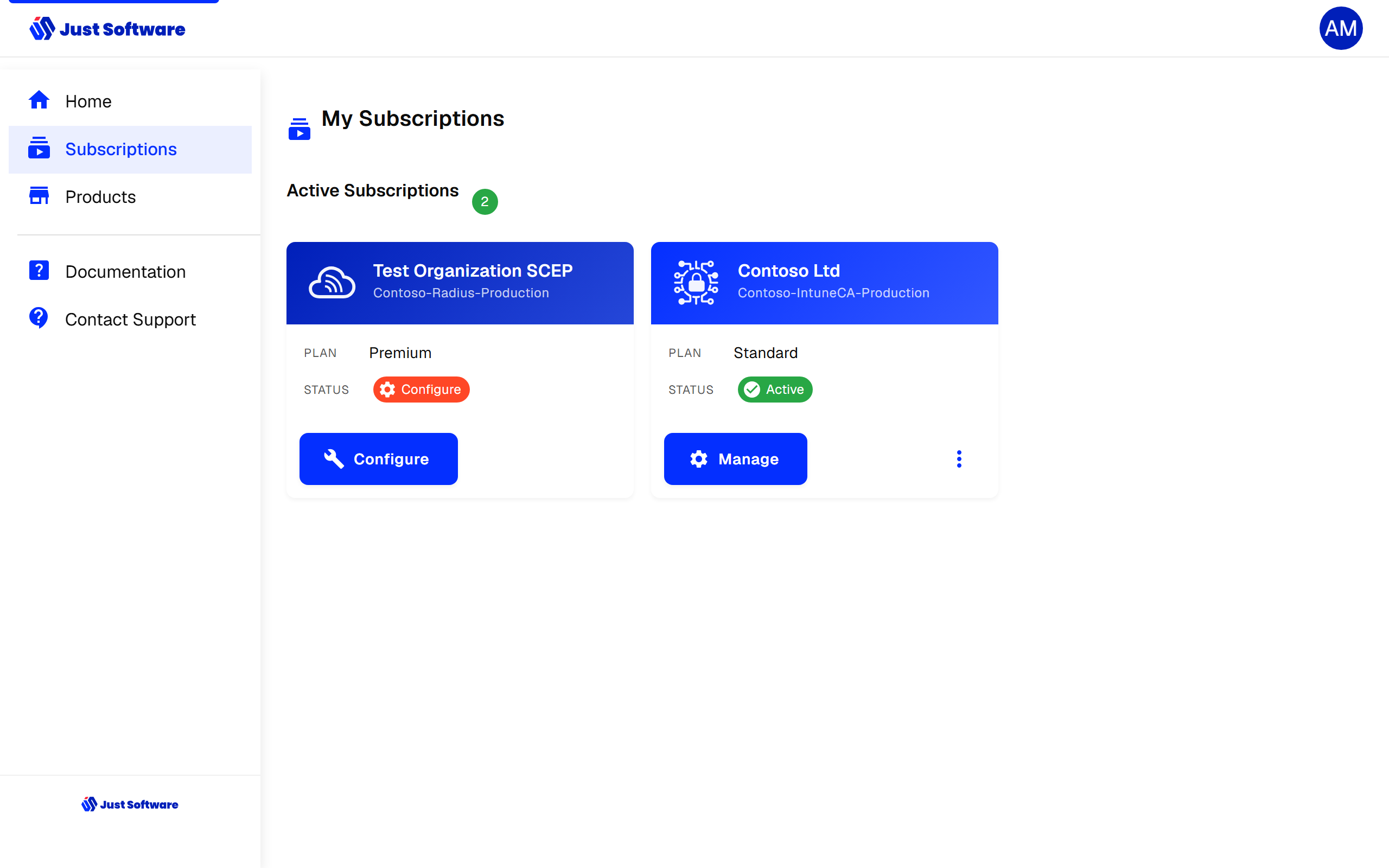Click the Contact Support help icon
Image resolution: width=1389 pixels, height=868 pixels.
(39, 318)
